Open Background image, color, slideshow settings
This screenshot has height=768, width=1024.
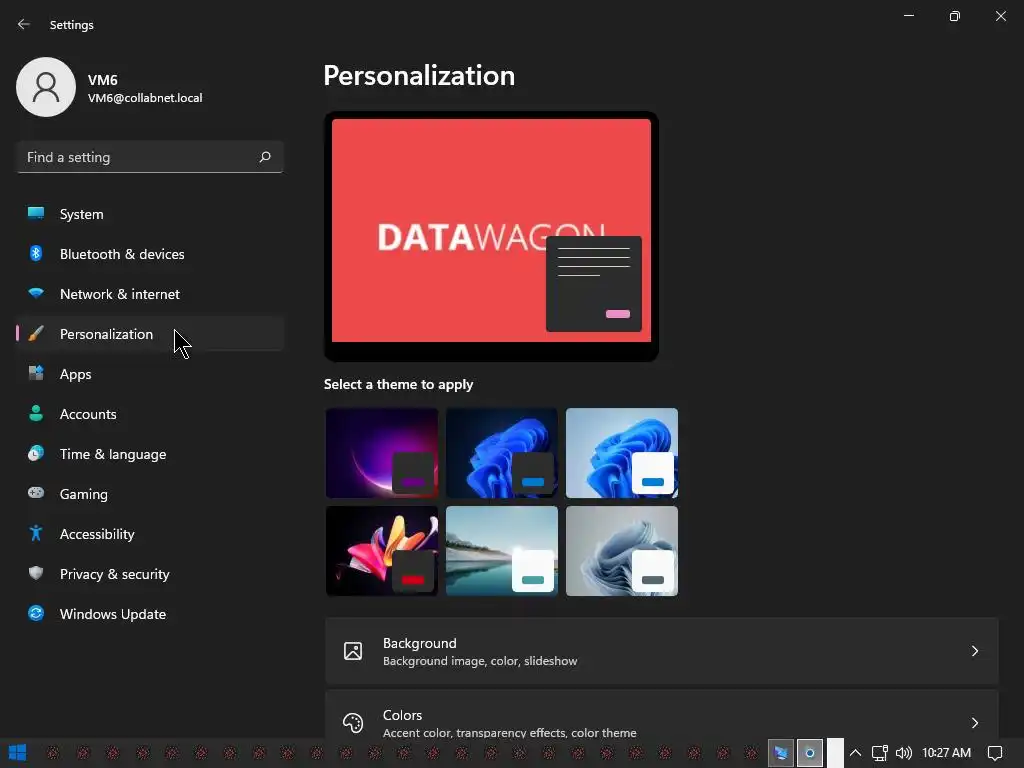(662, 651)
